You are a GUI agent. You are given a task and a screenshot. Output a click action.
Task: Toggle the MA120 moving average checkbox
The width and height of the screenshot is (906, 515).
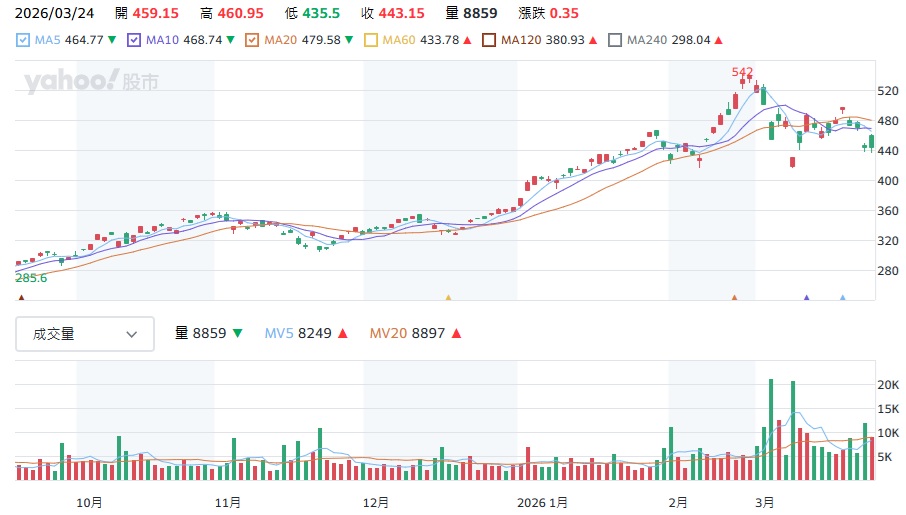point(489,40)
